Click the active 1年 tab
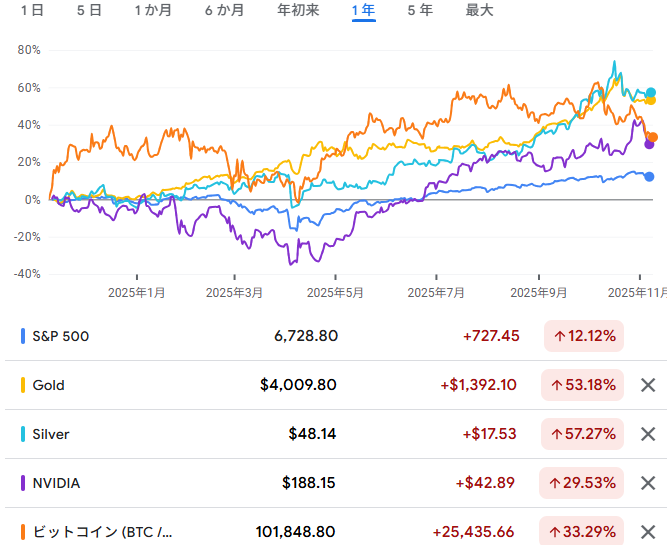Image resolution: width=667 pixels, height=545 pixels. [x=364, y=10]
